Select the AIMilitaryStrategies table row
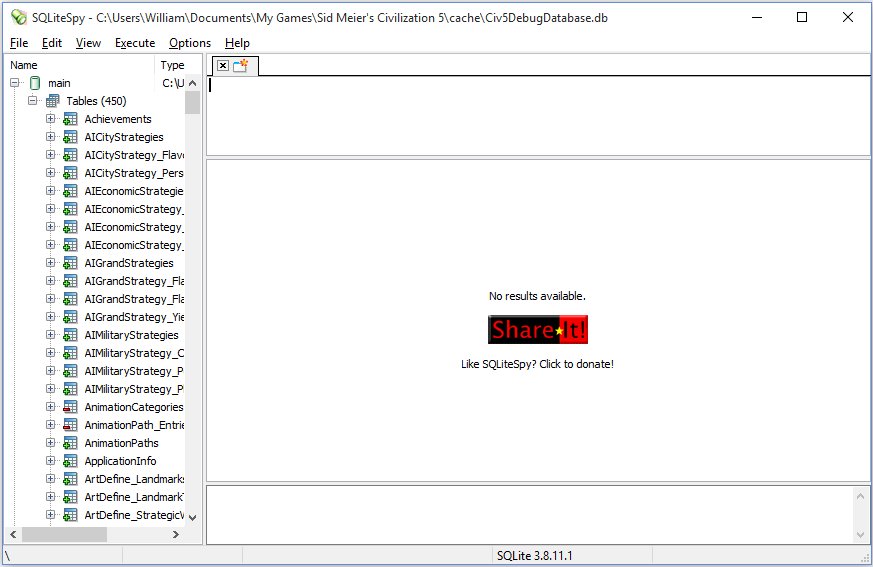 [131, 335]
